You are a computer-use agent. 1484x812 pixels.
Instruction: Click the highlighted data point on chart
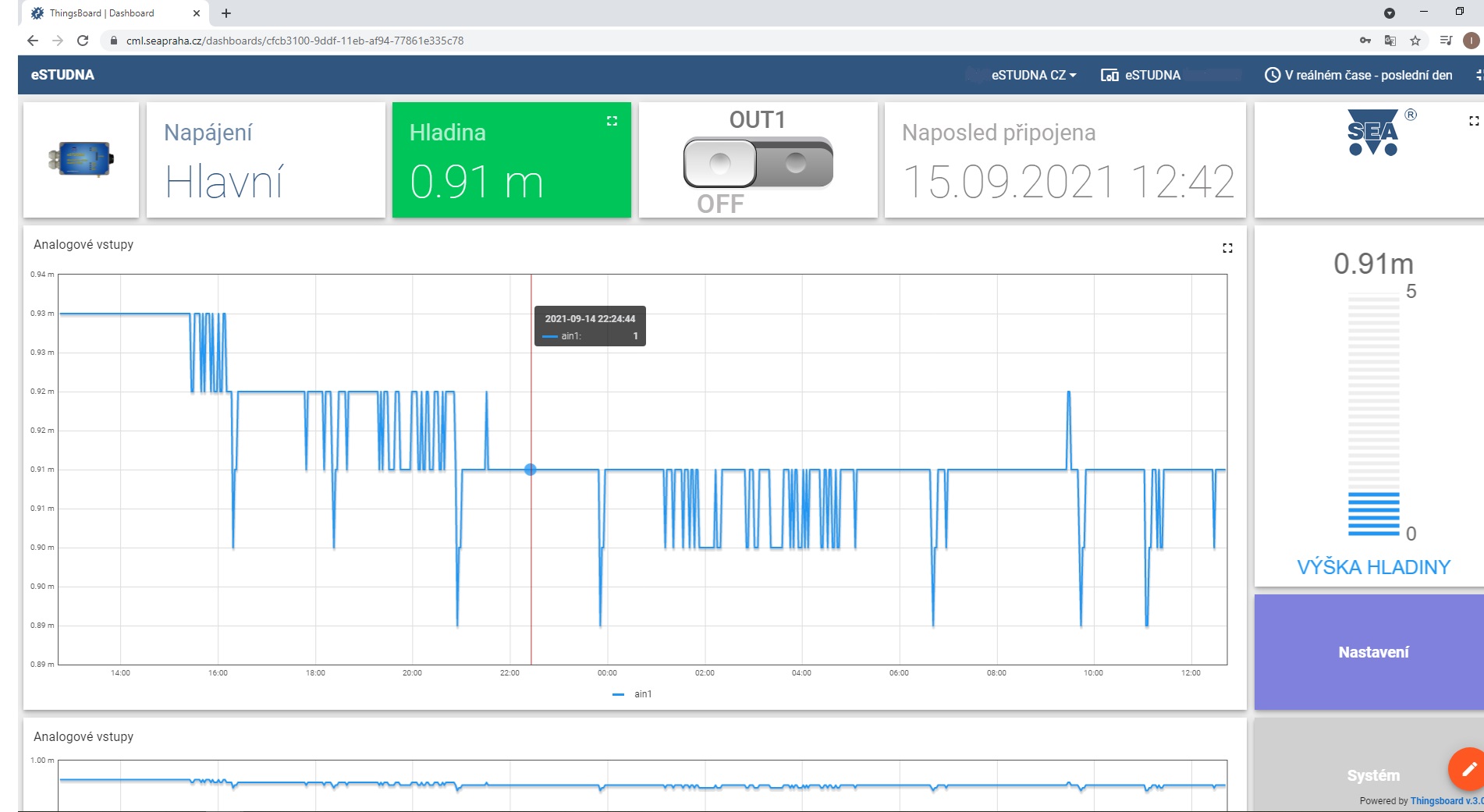[x=531, y=470]
